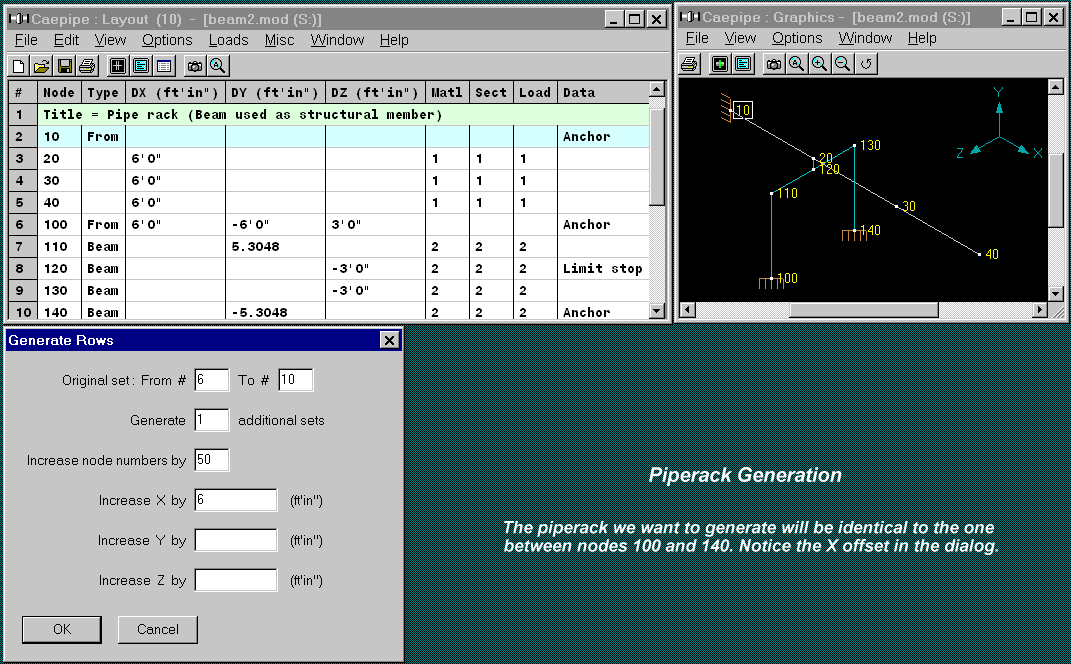Click the To # field
The image size is (1071, 664).
pos(296,380)
